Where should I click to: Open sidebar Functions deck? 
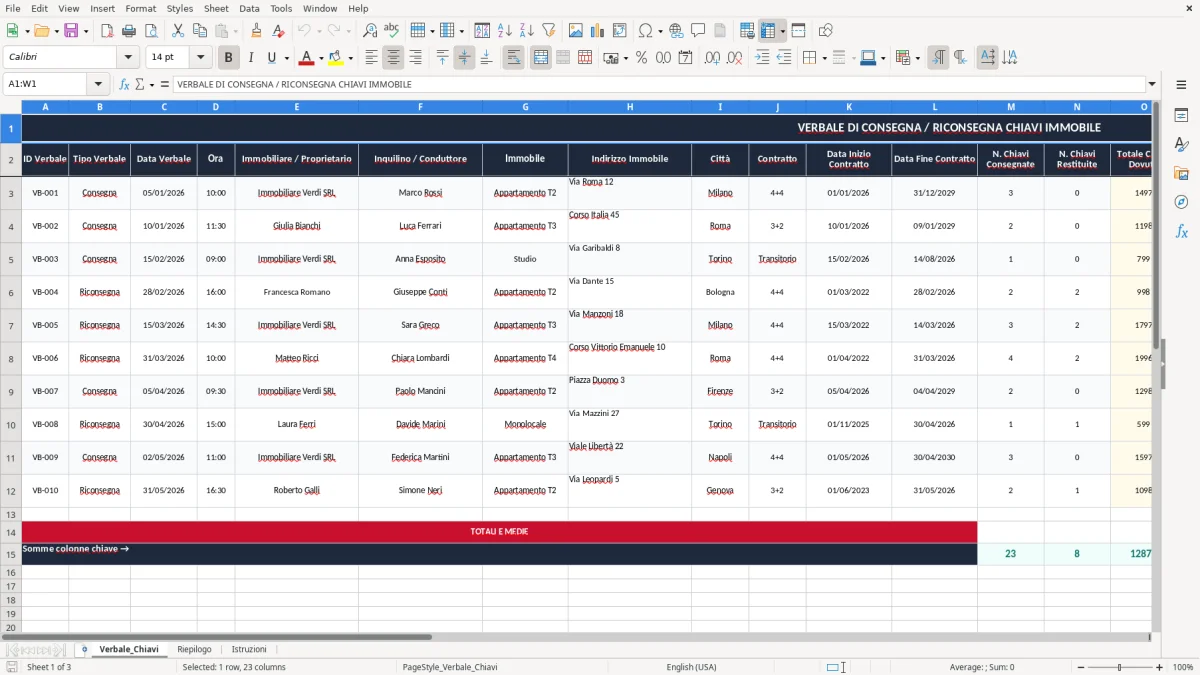click(1181, 231)
